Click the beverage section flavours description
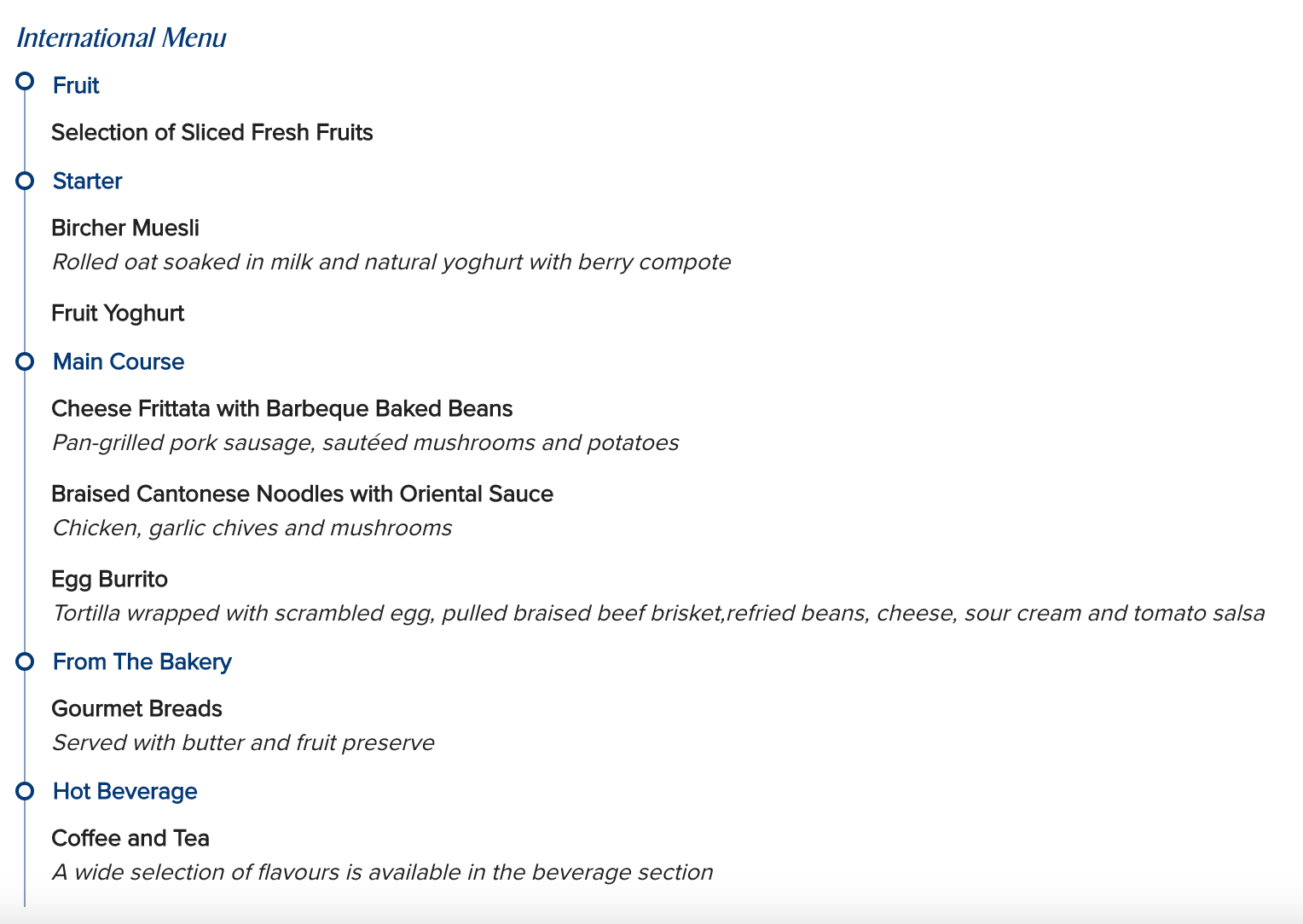Screen dimensions: 1303x924 (x=382, y=872)
